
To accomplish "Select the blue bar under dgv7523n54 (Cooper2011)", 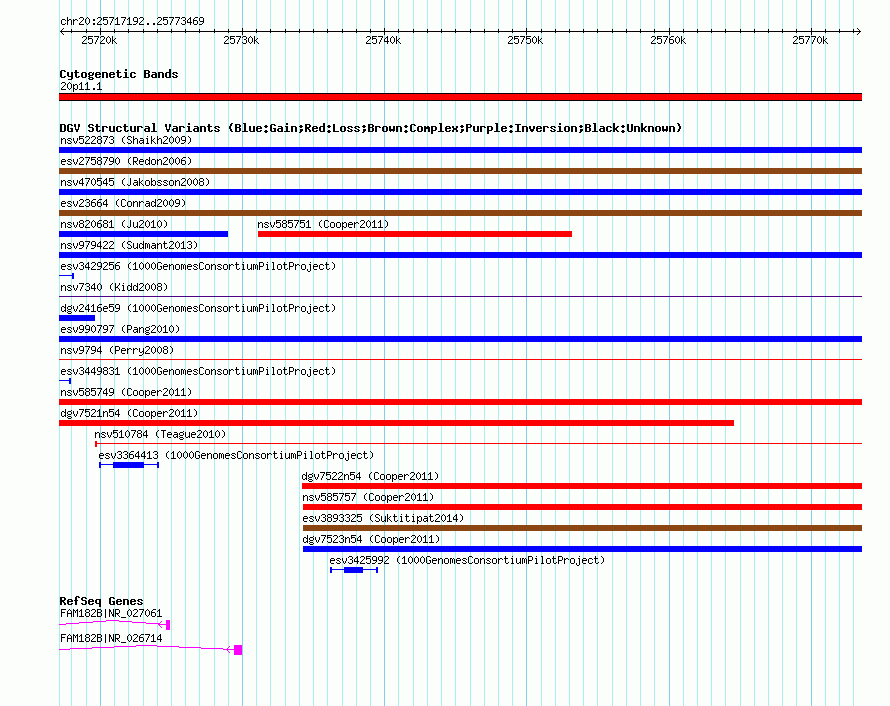I will tap(582, 549).
